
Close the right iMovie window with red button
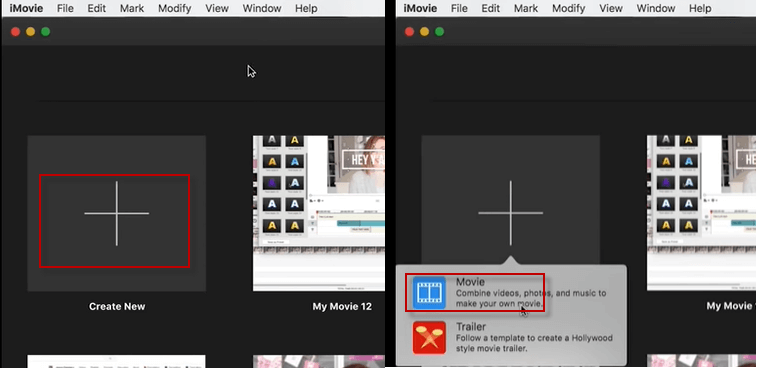tap(409, 32)
